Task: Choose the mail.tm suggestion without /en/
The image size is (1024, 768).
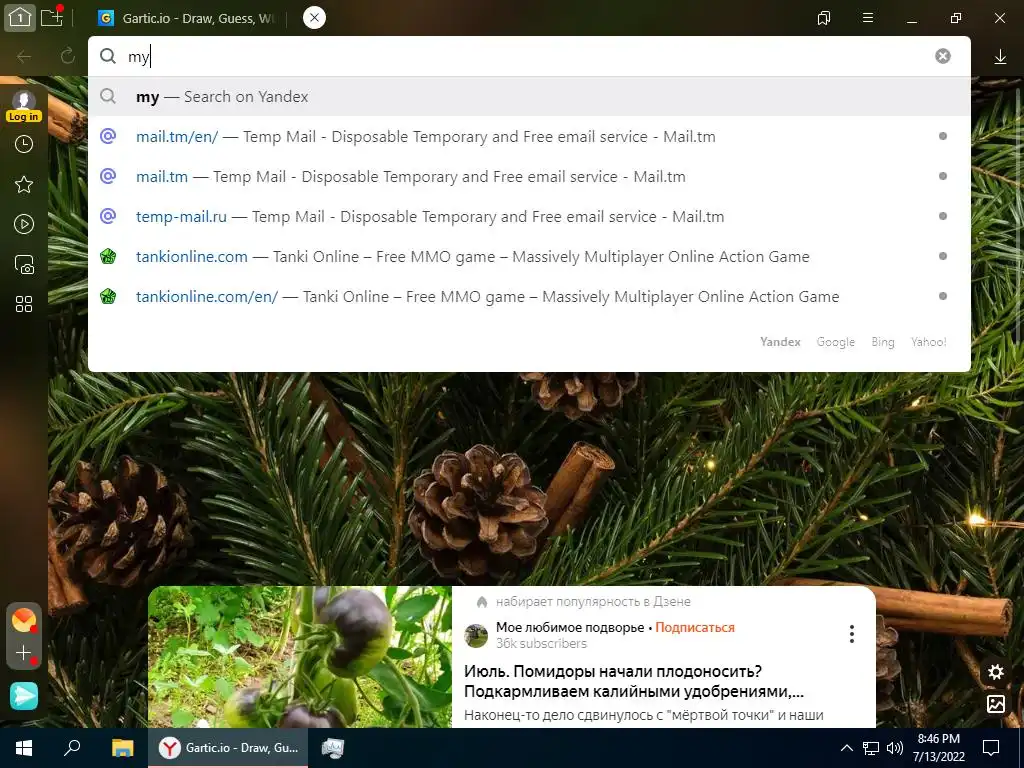Action: 529,176
